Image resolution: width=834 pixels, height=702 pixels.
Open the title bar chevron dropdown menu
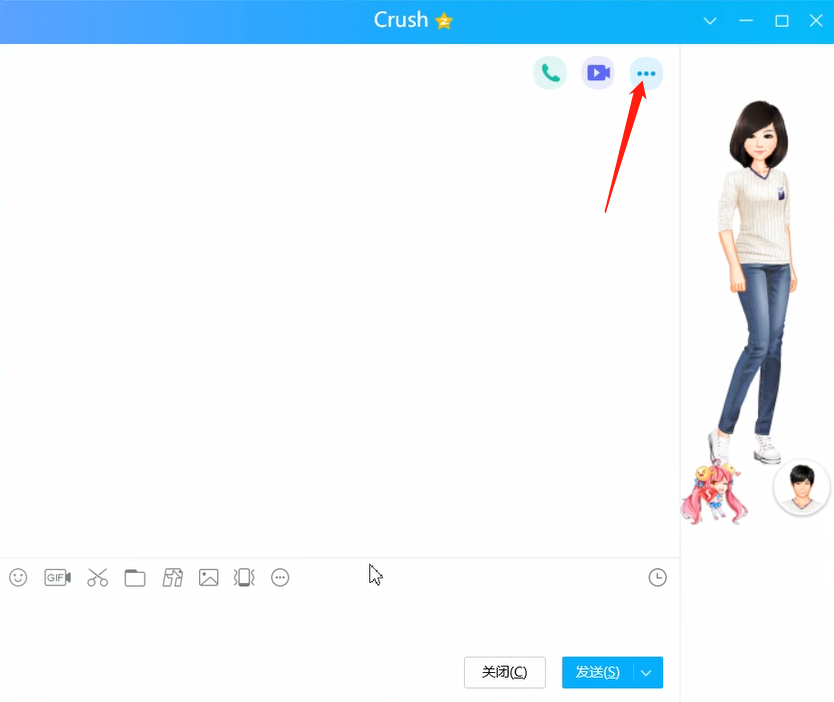[710, 21]
